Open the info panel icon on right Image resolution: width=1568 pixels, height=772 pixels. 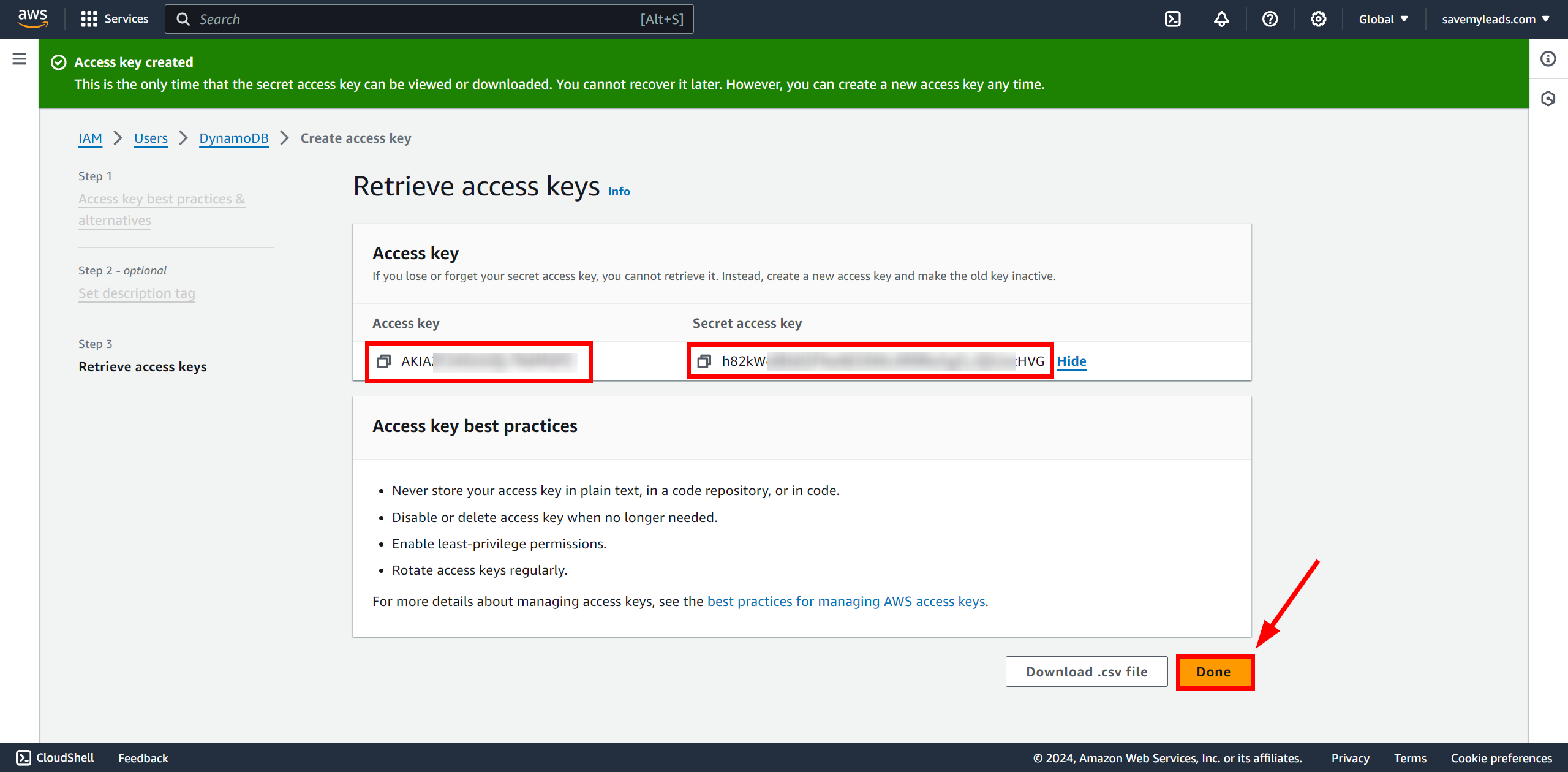(x=1548, y=59)
